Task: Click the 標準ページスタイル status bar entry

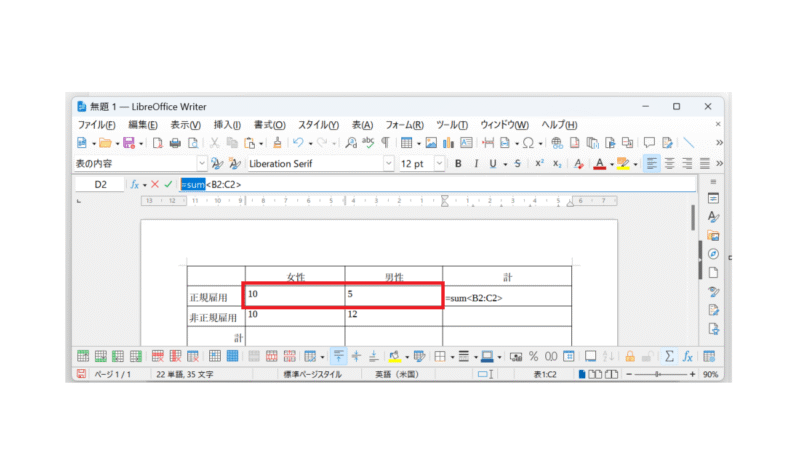Action: 312,374
